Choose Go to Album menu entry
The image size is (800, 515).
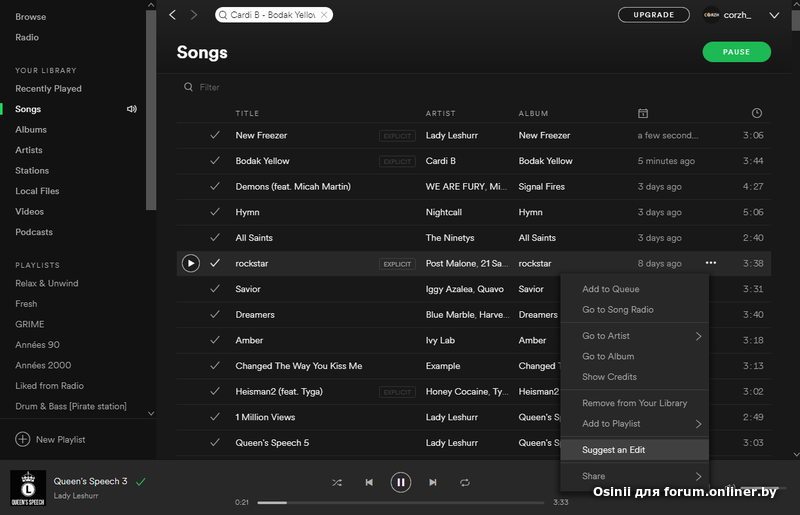(634, 356)
